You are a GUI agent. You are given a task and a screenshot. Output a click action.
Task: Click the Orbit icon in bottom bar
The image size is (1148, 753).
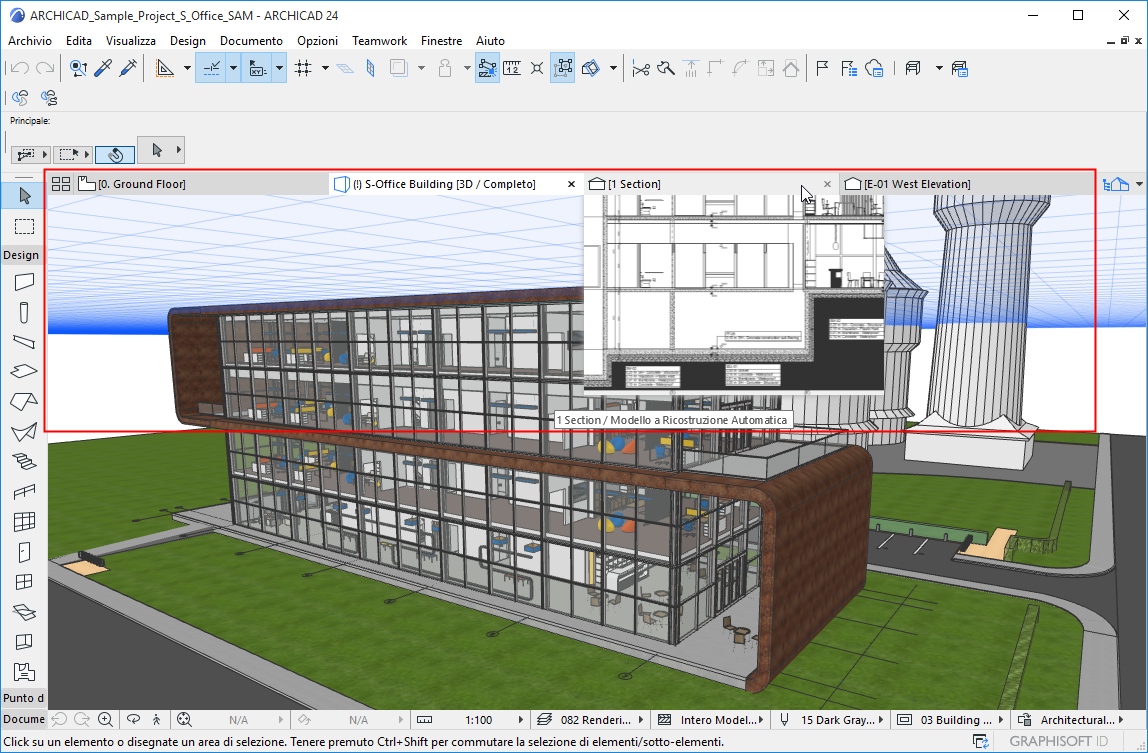coord(133,719)
